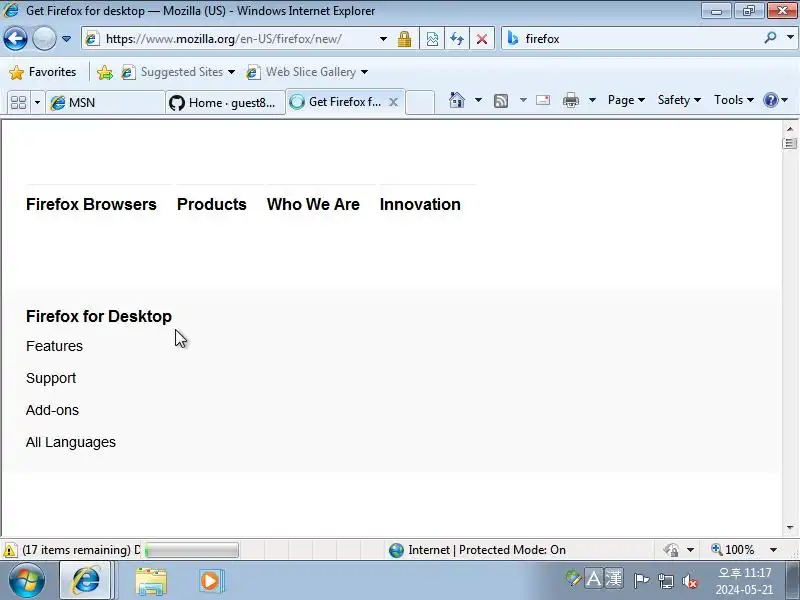Click Internet Explorer taskbar icon
The width and height of the screenshot is (800, 600).
click(x=86, y=581)
